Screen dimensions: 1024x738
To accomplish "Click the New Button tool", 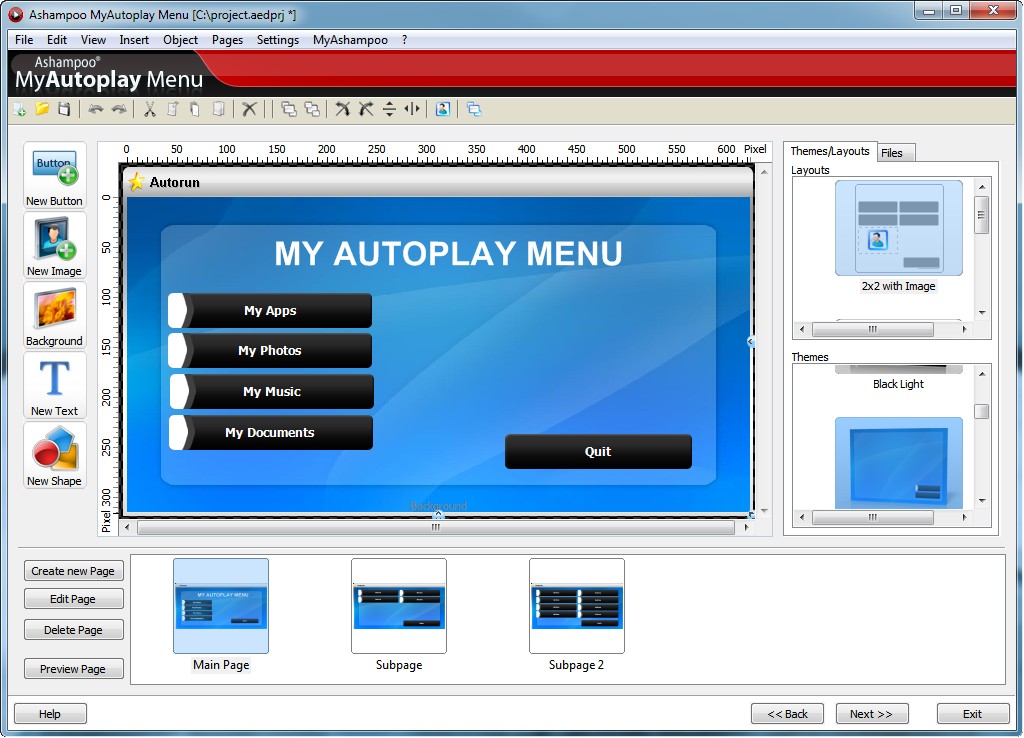I will (54, 175).
